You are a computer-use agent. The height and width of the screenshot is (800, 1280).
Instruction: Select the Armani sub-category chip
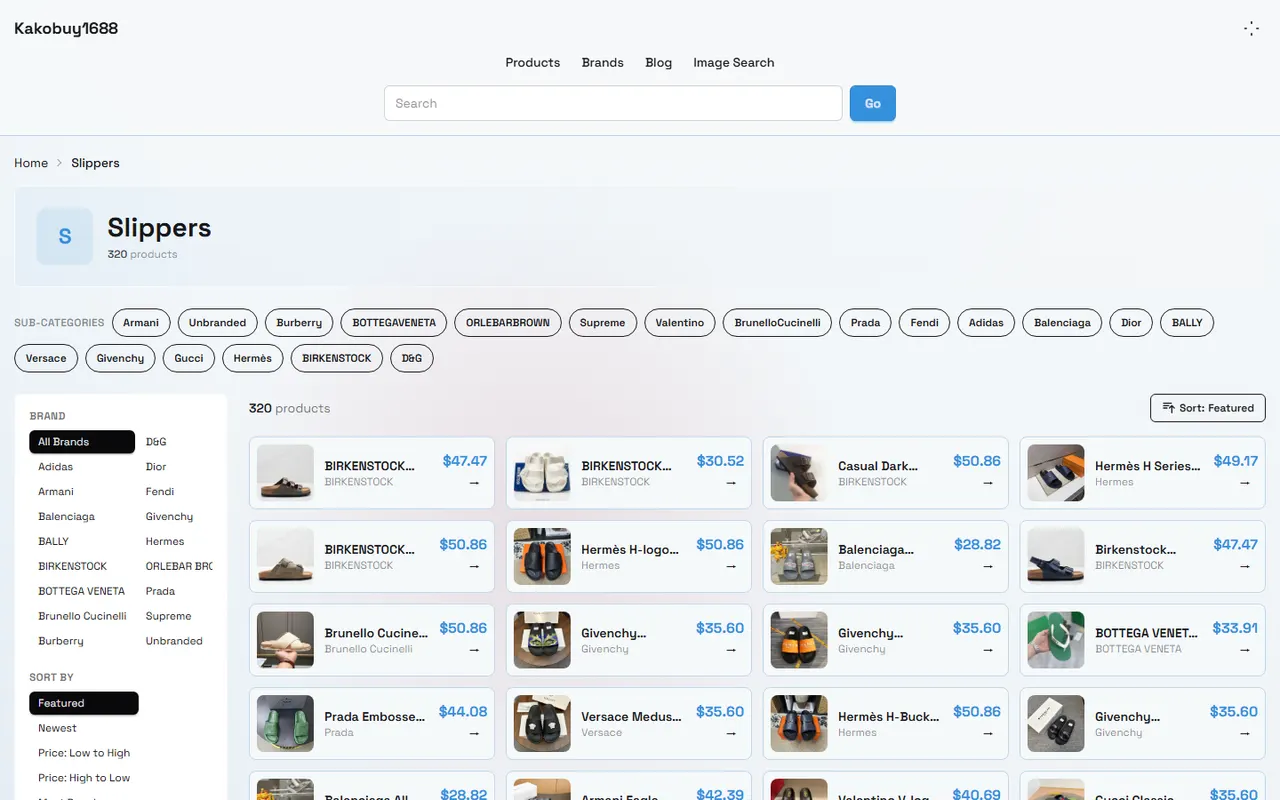click(141, 323)
